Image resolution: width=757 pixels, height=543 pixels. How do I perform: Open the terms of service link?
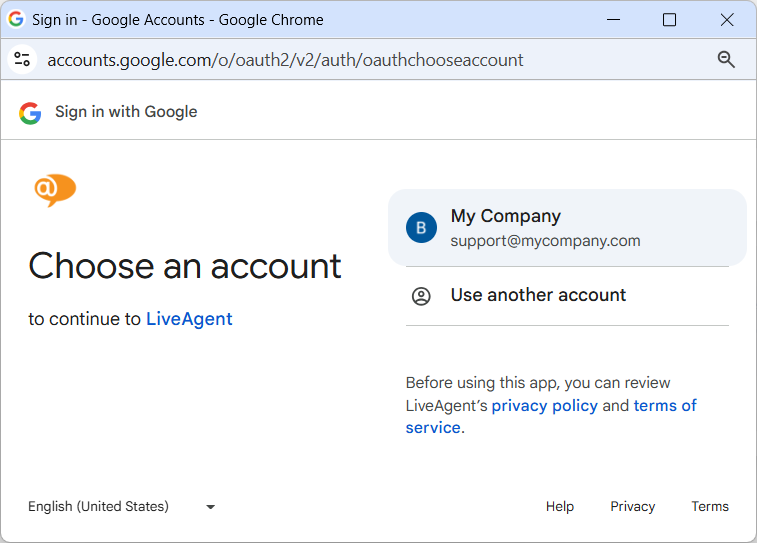coord(664,405)
